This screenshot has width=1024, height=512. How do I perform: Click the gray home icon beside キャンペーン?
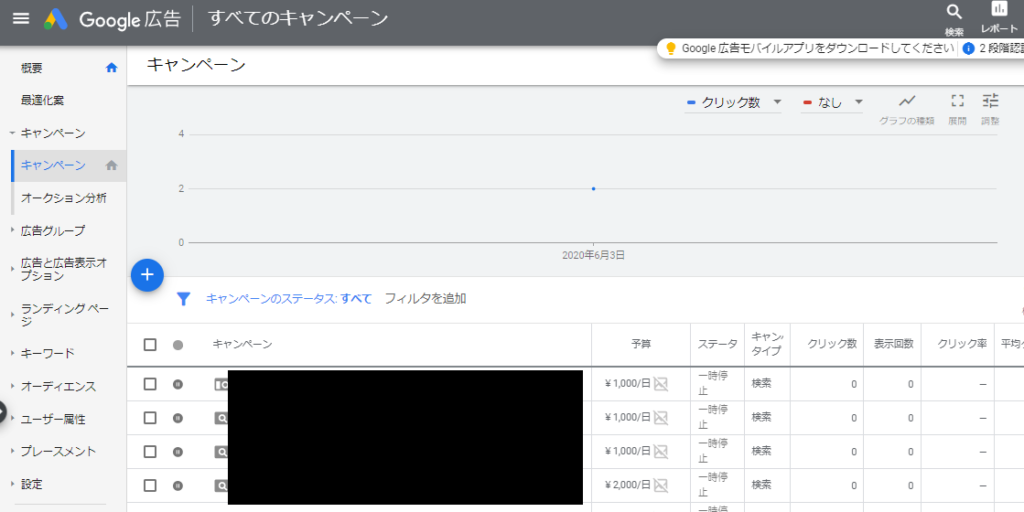click(x=112, y=165)
